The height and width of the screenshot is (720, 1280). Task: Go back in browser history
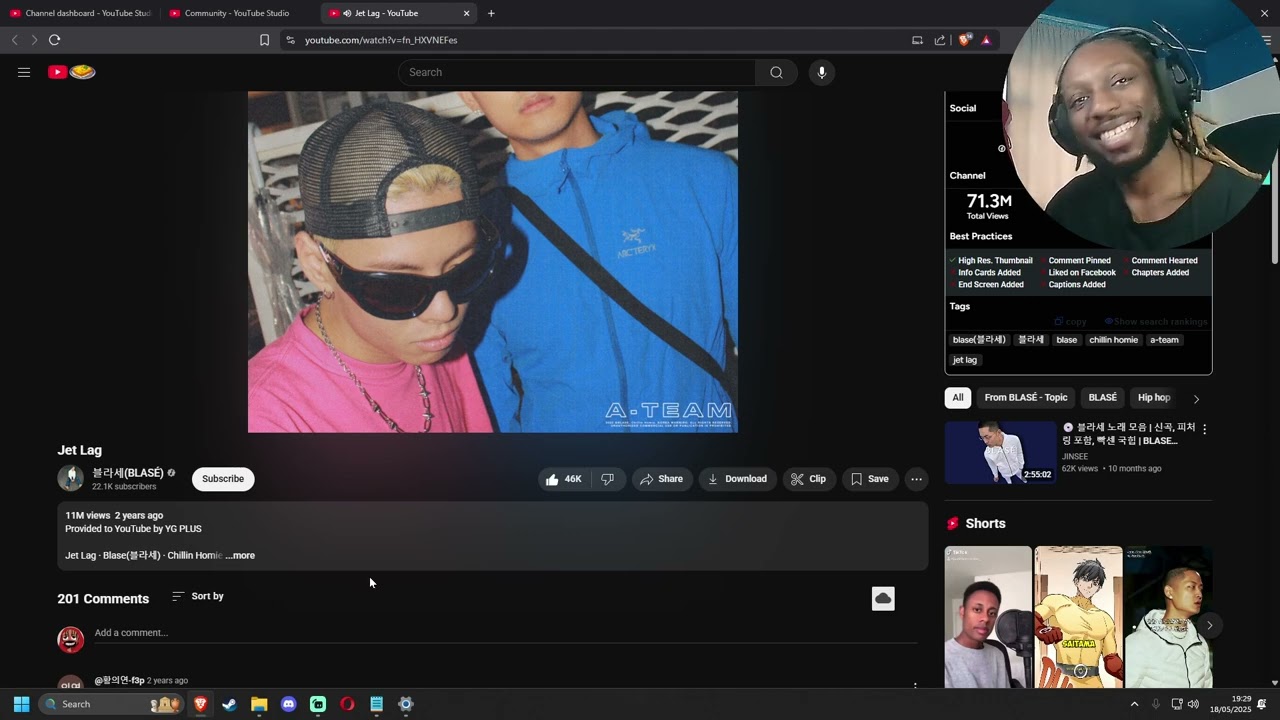point(14,40)
